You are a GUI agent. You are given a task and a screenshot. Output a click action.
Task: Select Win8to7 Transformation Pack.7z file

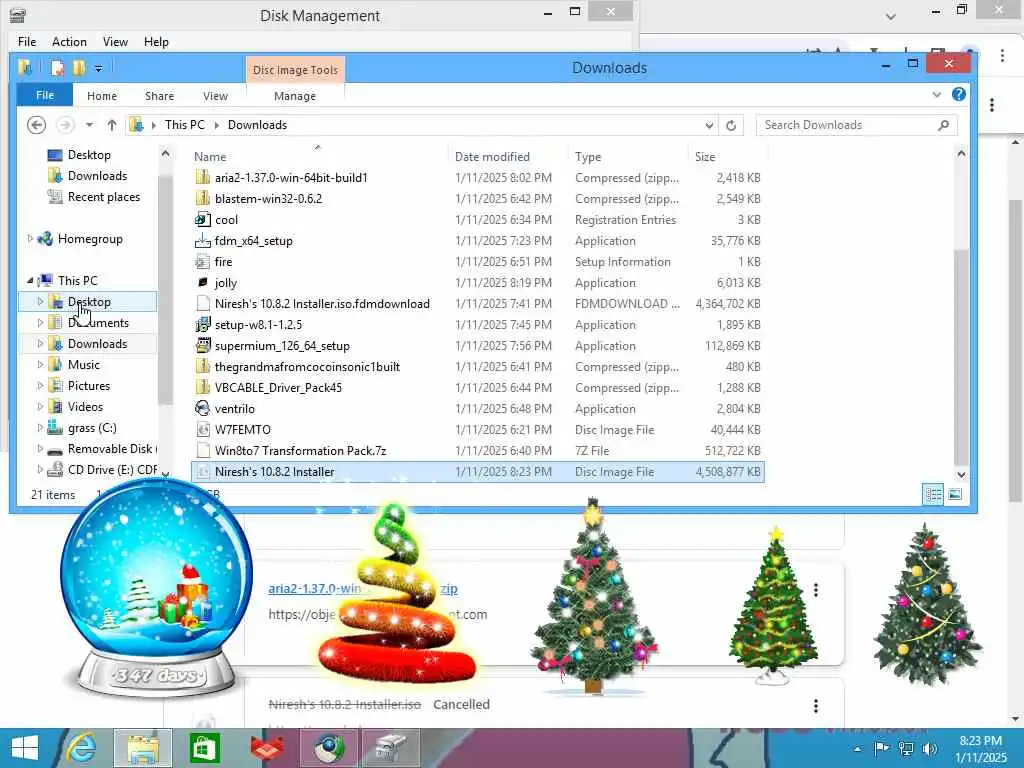300,451
